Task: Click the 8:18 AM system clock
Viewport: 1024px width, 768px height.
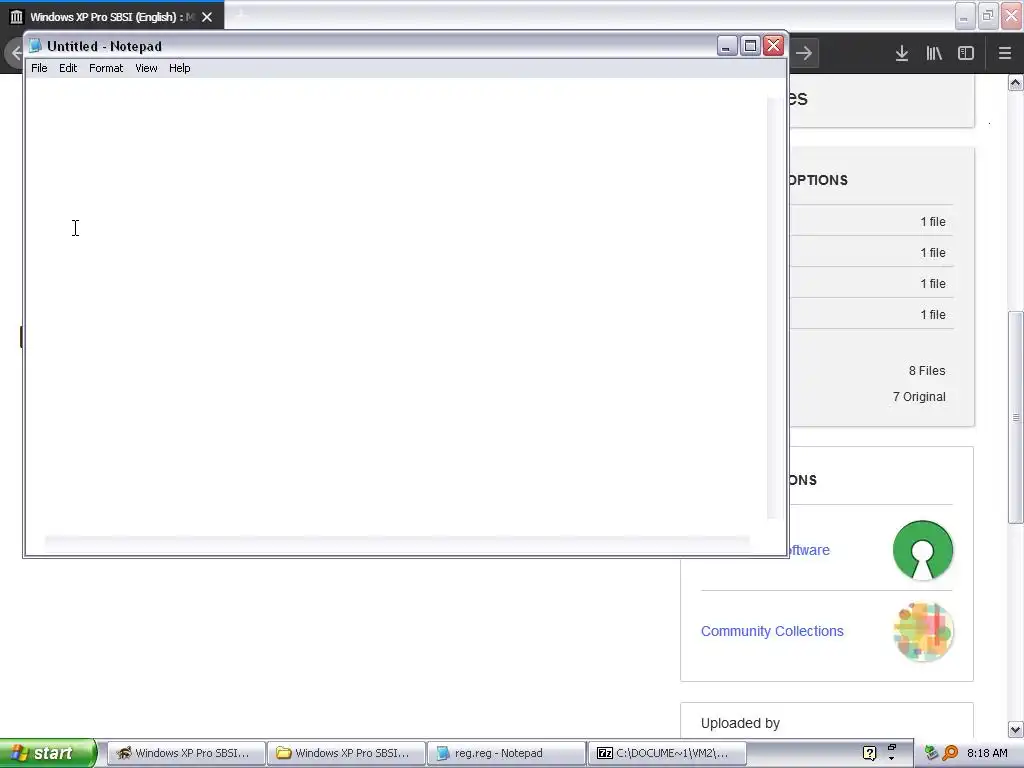Action: pyautogui.click(x=987, y=753)
